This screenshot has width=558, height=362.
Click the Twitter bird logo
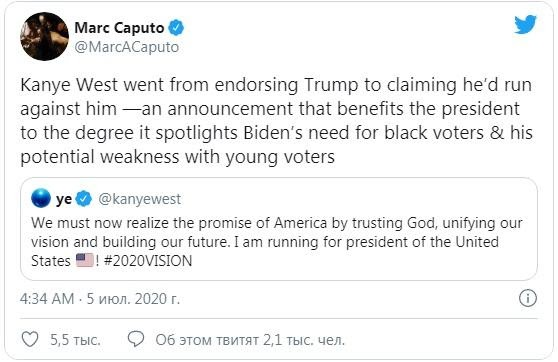click(x=525, y=24)
